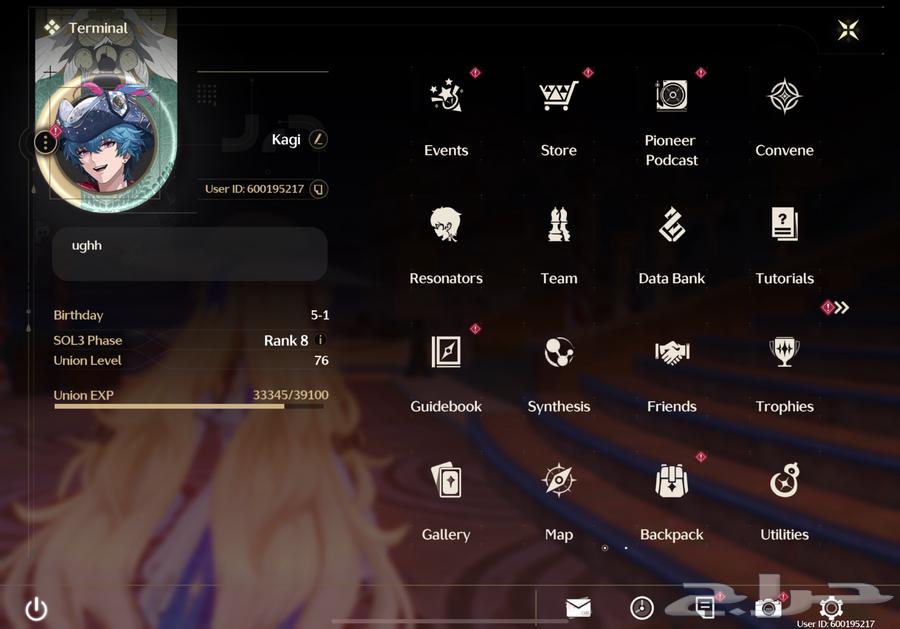Image resolution: width=900 pixels, height=629 pixels.
Task: Open the Store cart icon
Action: tap(558, 98)
